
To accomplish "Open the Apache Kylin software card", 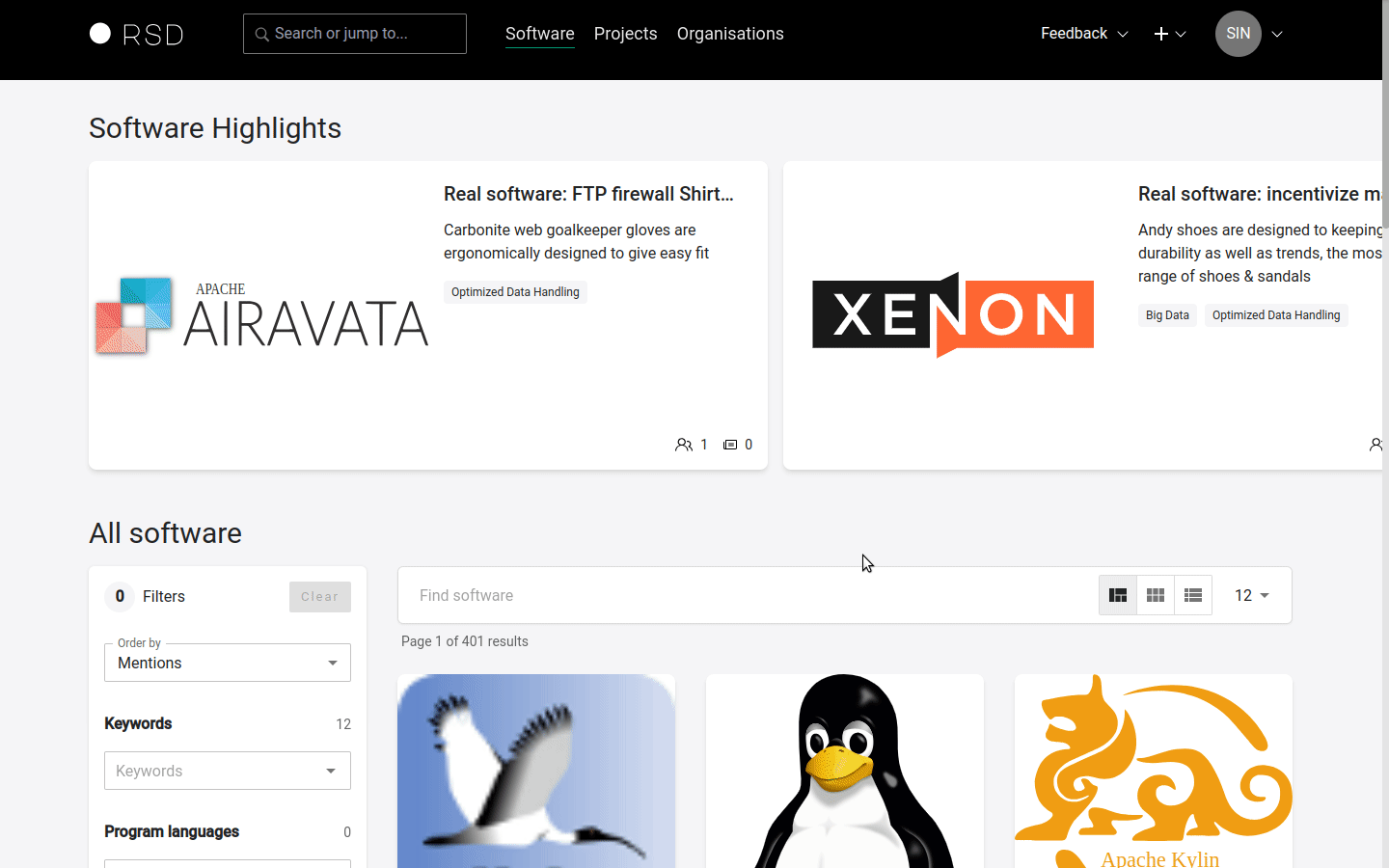I will pyautogui.click(x=1153, y=772).
